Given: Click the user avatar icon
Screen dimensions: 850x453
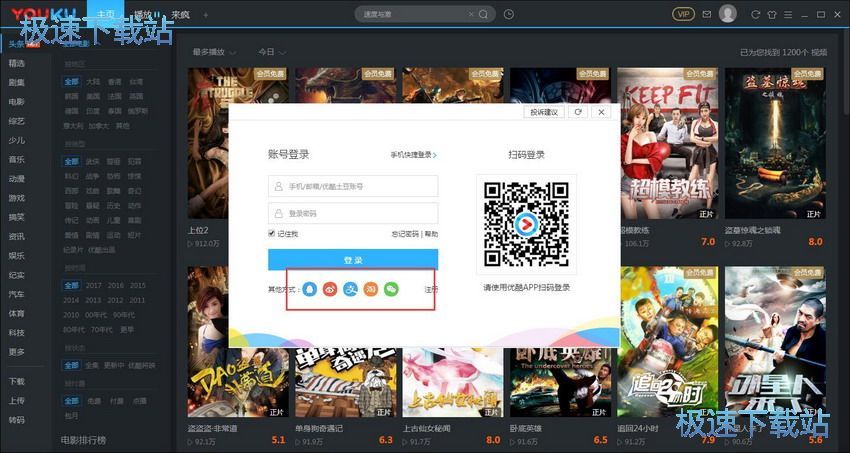Looking at the screenshot, I should [x=727, y=14].
